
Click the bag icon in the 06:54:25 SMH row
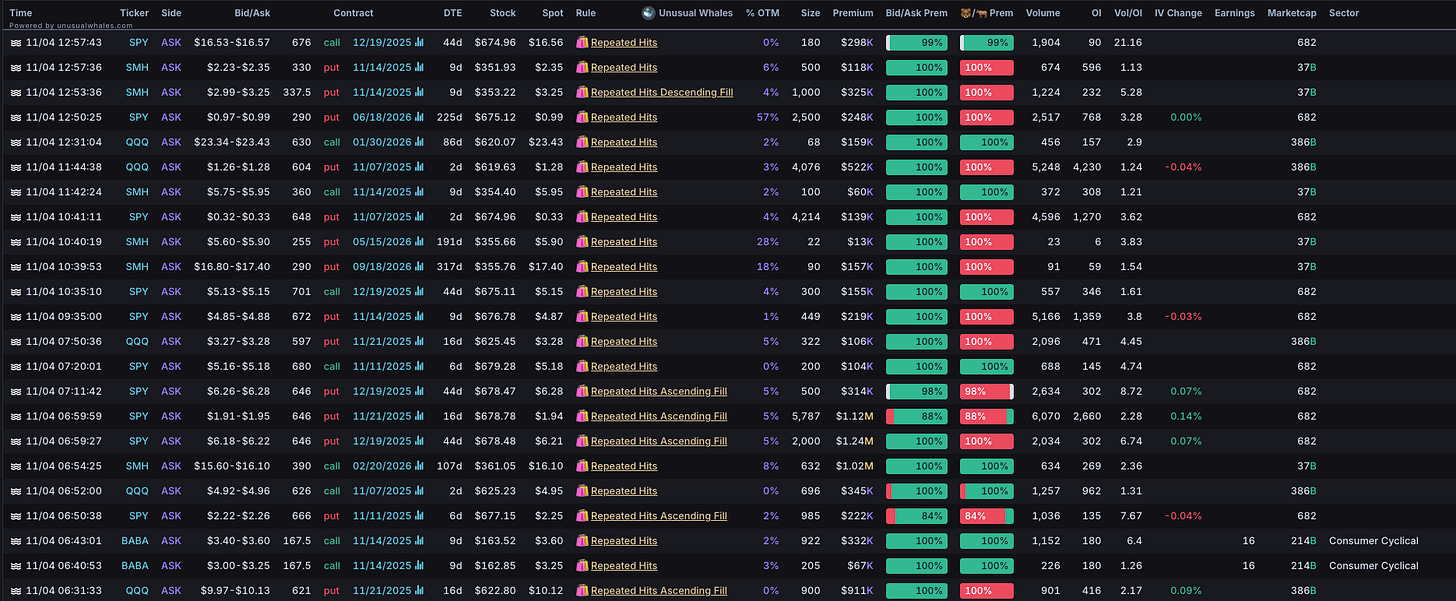[582, 466]
